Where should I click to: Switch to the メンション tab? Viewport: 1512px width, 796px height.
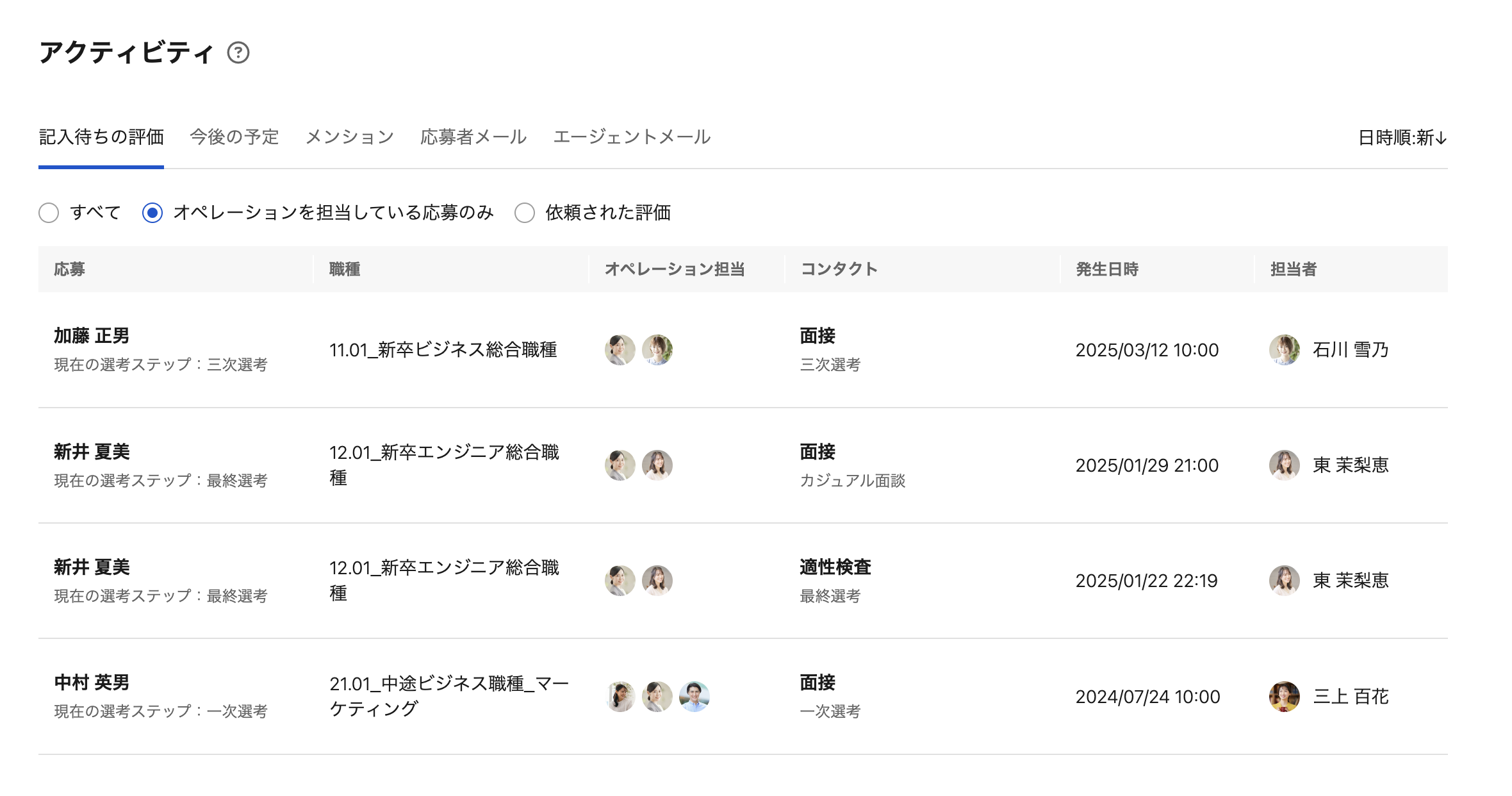click(350, 137)
